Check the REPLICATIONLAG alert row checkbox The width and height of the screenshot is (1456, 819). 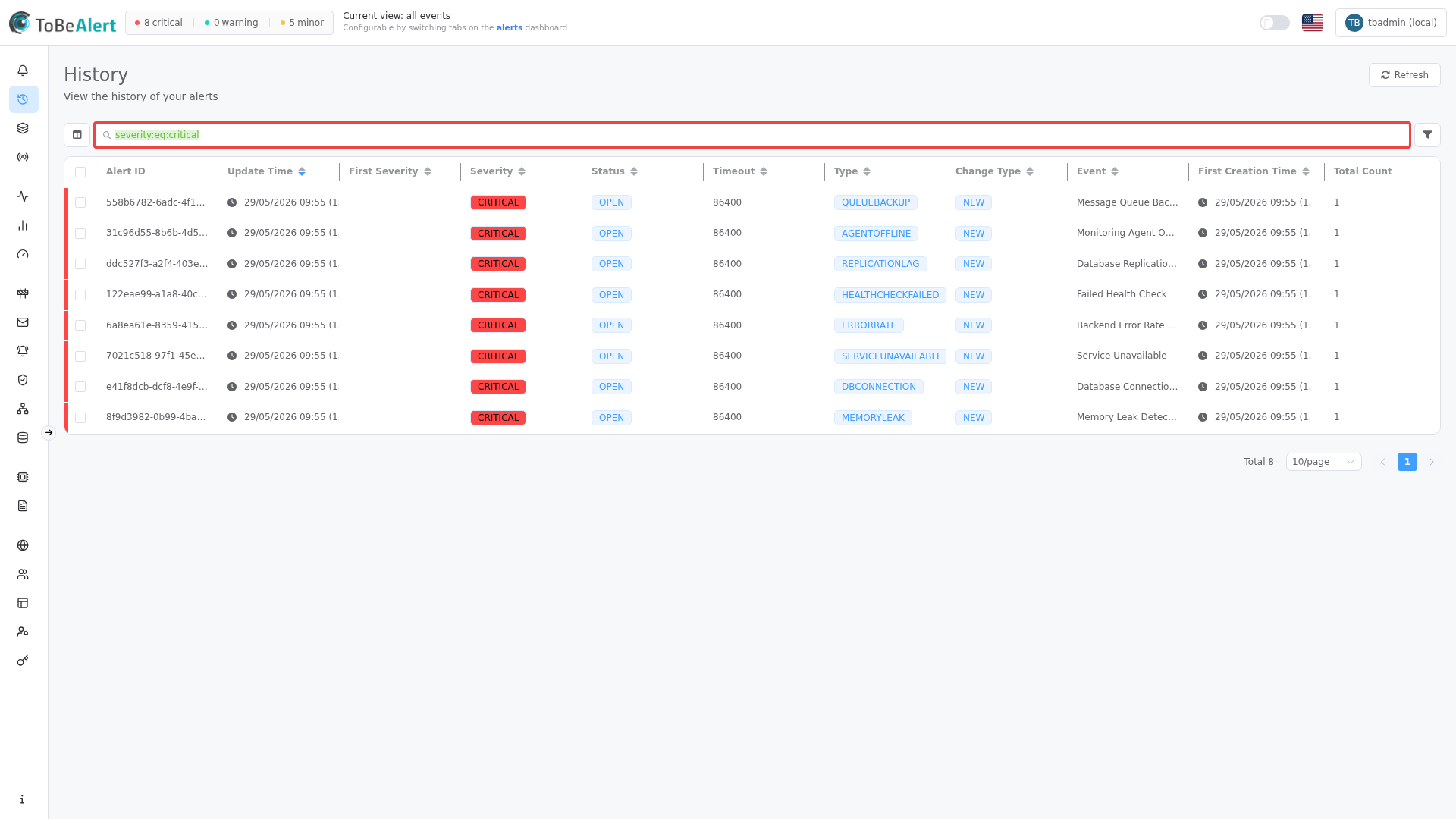tap(80, 264)
